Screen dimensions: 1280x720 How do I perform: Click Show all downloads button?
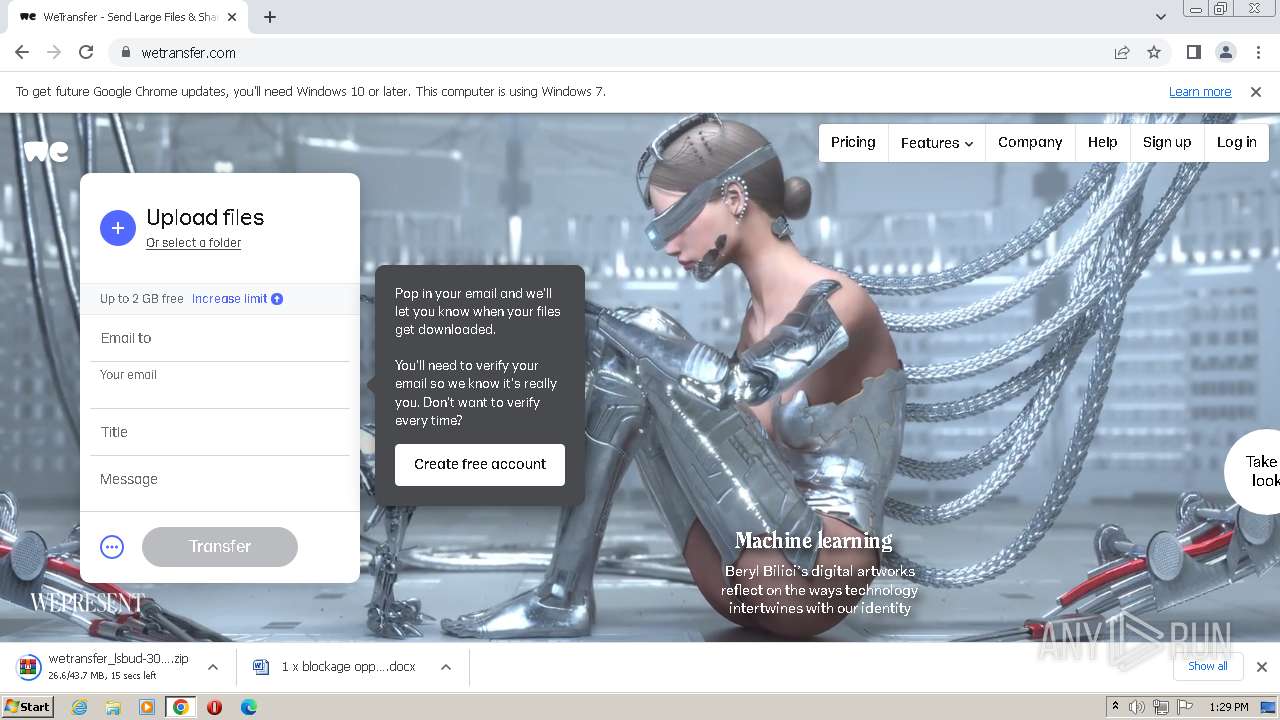tap(1208, 667)
